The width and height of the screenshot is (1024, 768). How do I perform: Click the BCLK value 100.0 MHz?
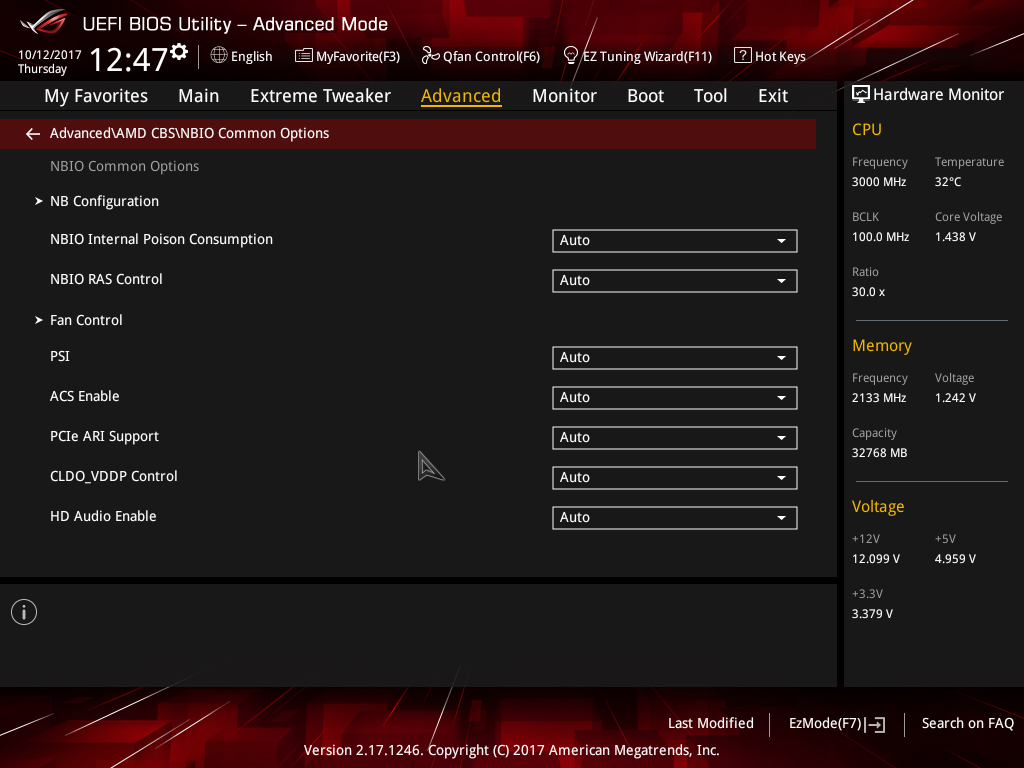pyautogui.click(x=880, y=237)
